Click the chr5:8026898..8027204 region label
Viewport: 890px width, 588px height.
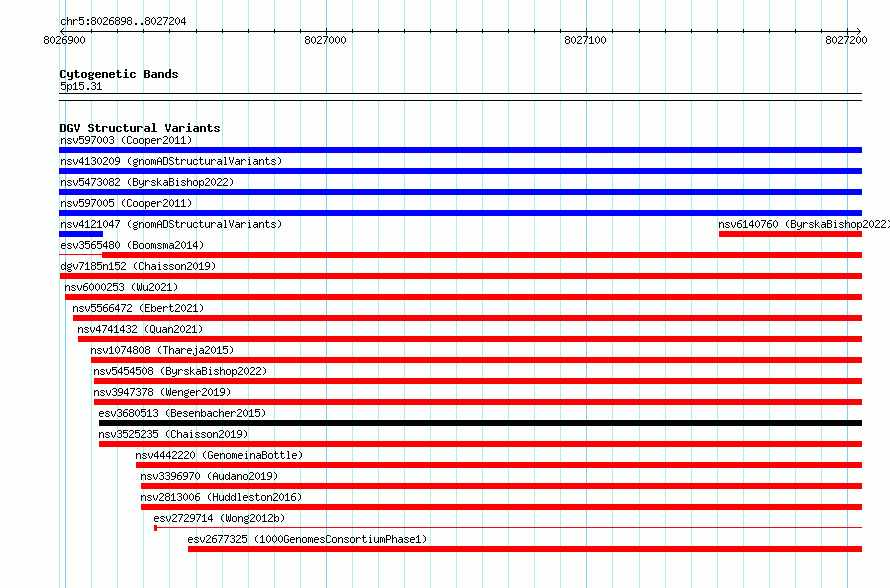click(x=123, y=21)
